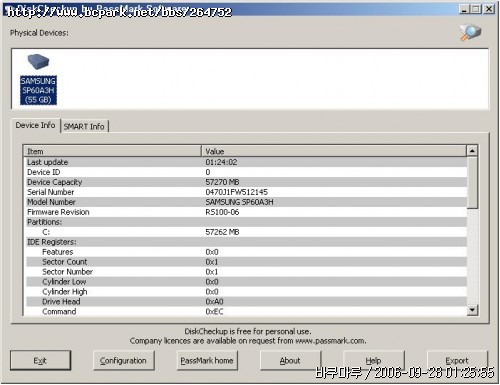This screenshot has height=385, width=500.
Task: Click the value RS100-06
Action: coord(222,212)
